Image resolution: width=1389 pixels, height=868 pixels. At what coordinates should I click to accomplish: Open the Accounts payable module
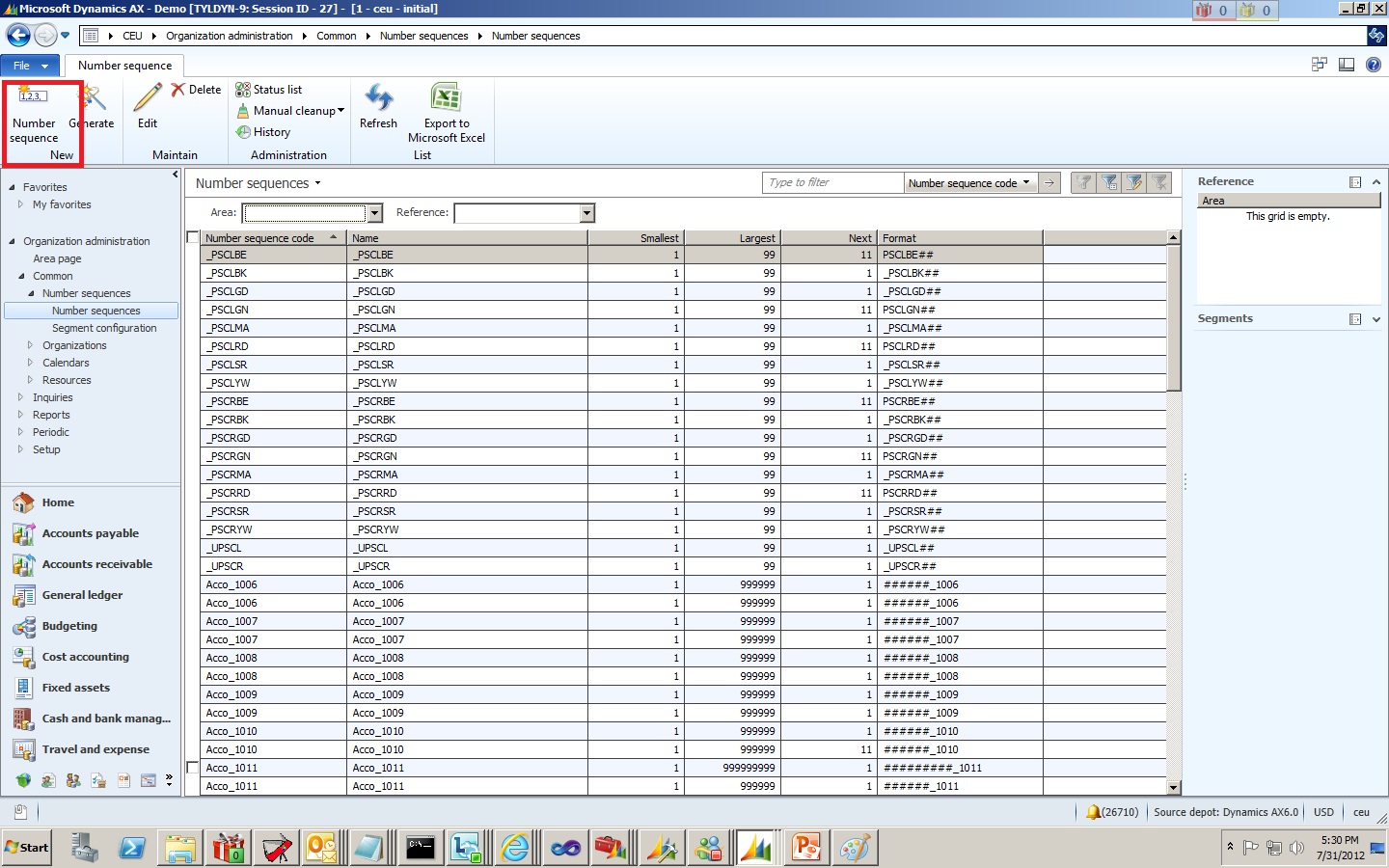[90, 532]
